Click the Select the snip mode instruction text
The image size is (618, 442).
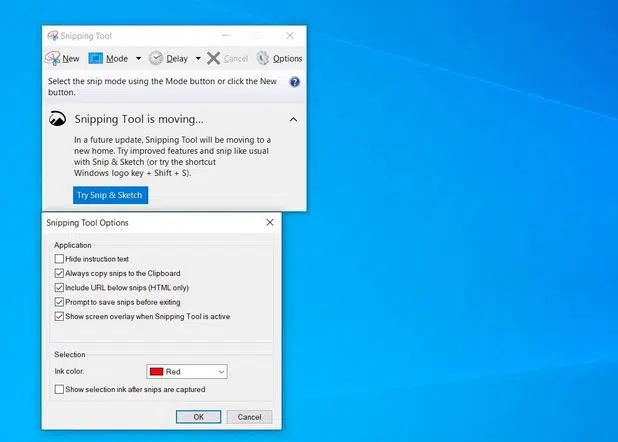162,87
